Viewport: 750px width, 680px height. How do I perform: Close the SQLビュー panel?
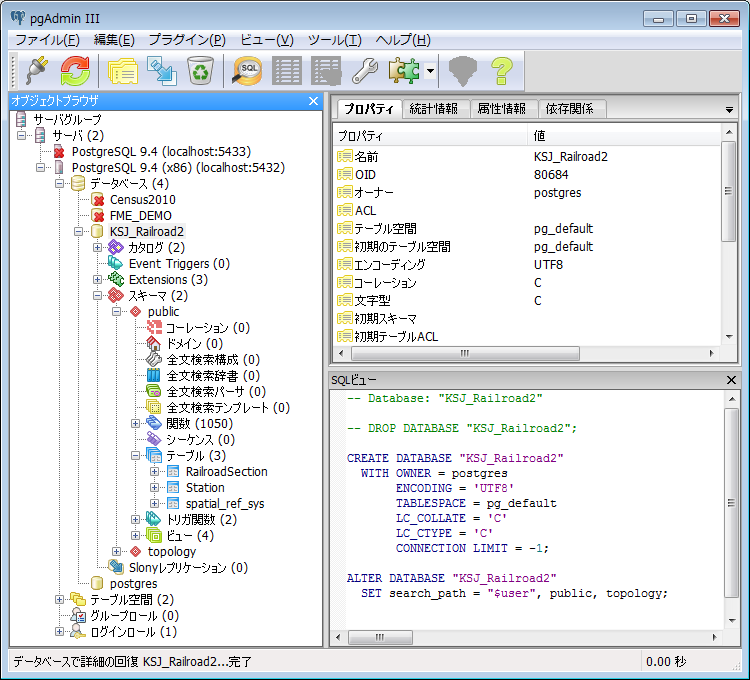(x=731, y=380)
